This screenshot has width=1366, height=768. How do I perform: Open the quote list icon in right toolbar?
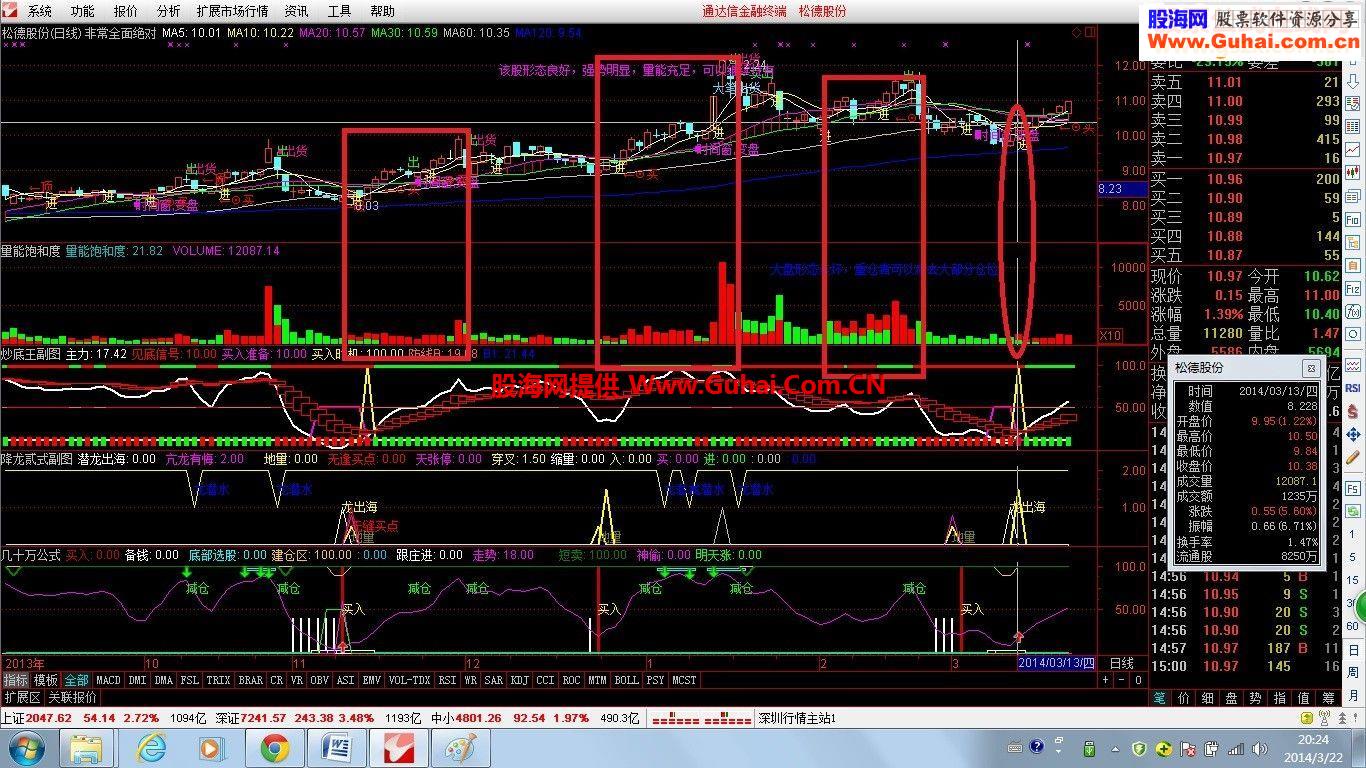coord(1351,102)
